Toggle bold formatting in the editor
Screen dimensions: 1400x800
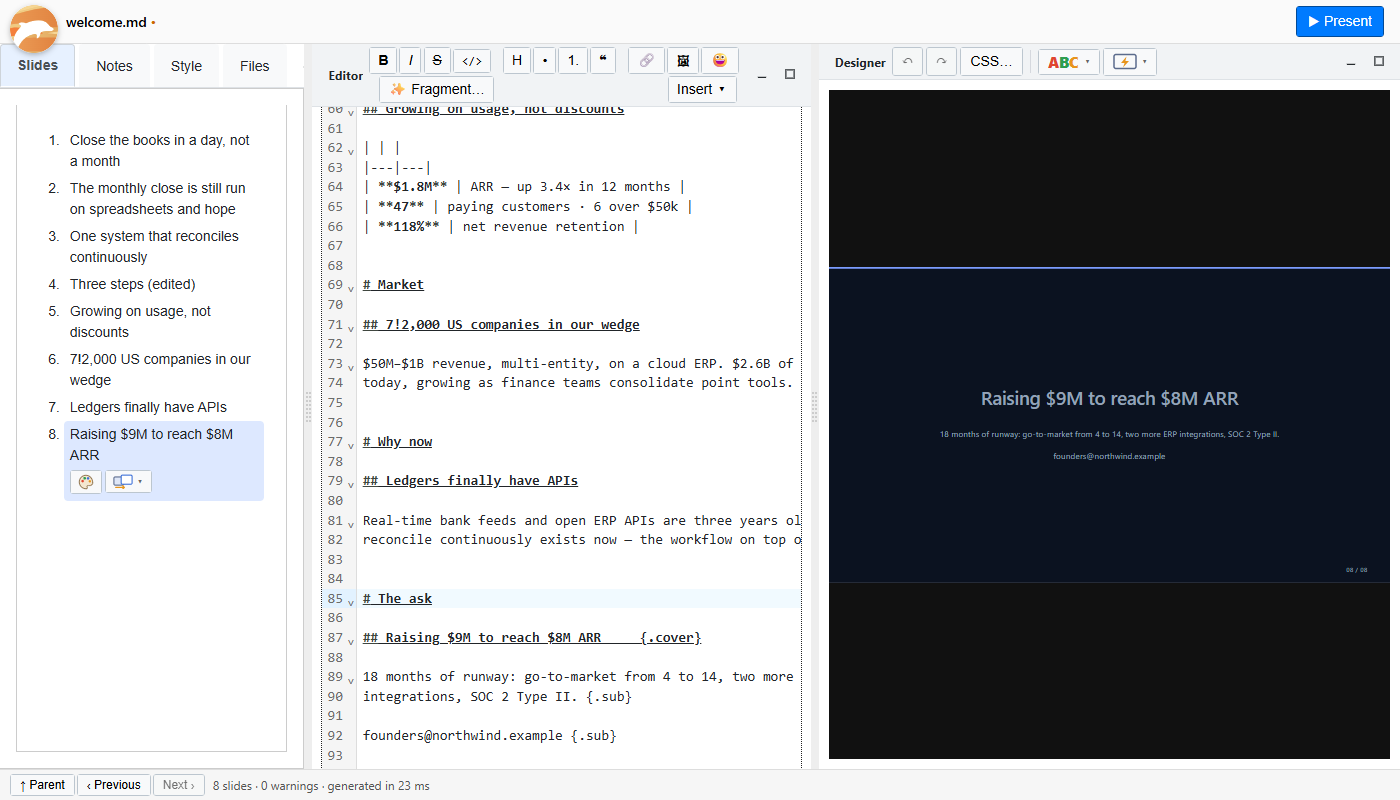click(x=383, y=60)
